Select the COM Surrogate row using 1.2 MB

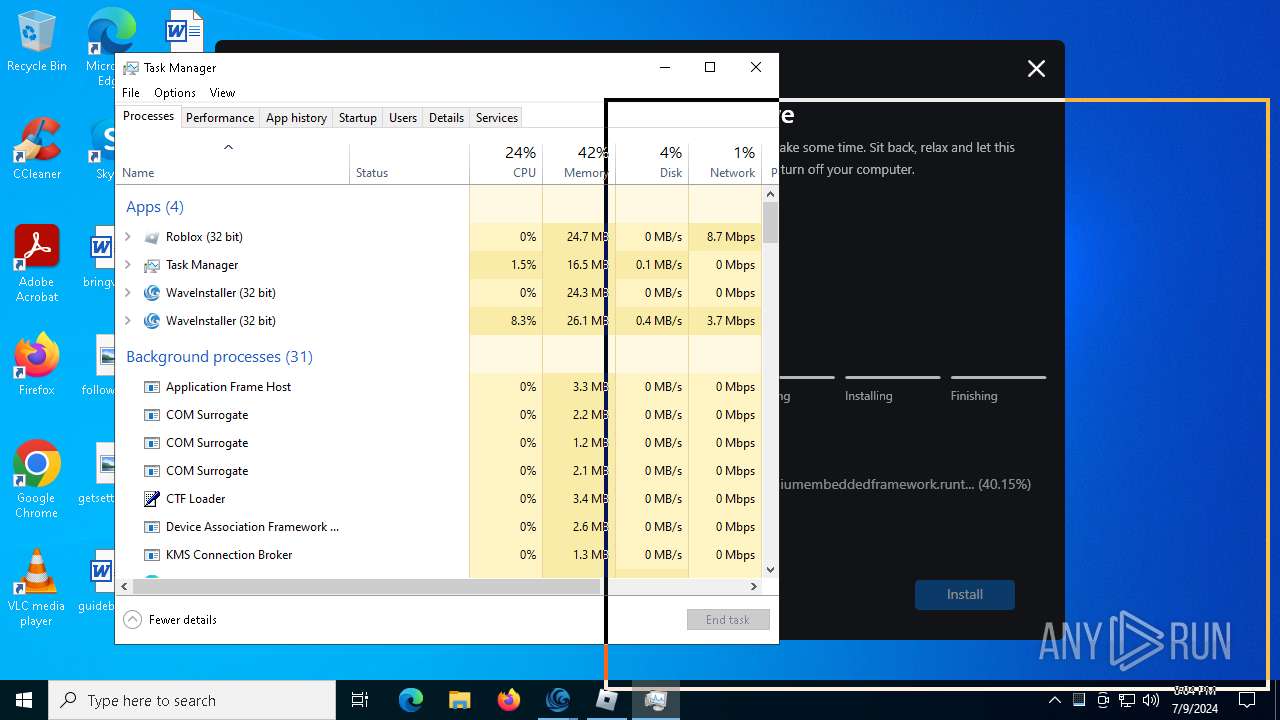(438, 443)
